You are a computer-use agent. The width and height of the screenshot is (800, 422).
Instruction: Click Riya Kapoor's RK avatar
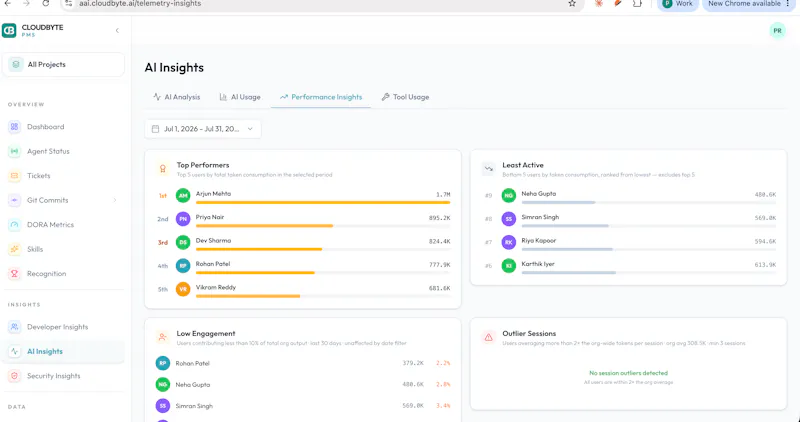509,242
